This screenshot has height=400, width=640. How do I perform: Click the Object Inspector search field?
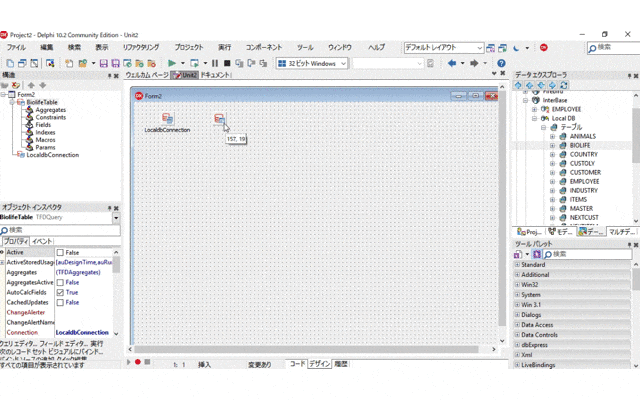pos(60,230)
